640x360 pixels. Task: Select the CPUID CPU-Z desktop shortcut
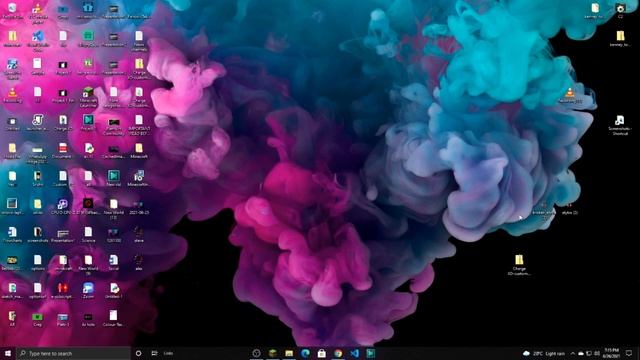(x=63, y=207)
